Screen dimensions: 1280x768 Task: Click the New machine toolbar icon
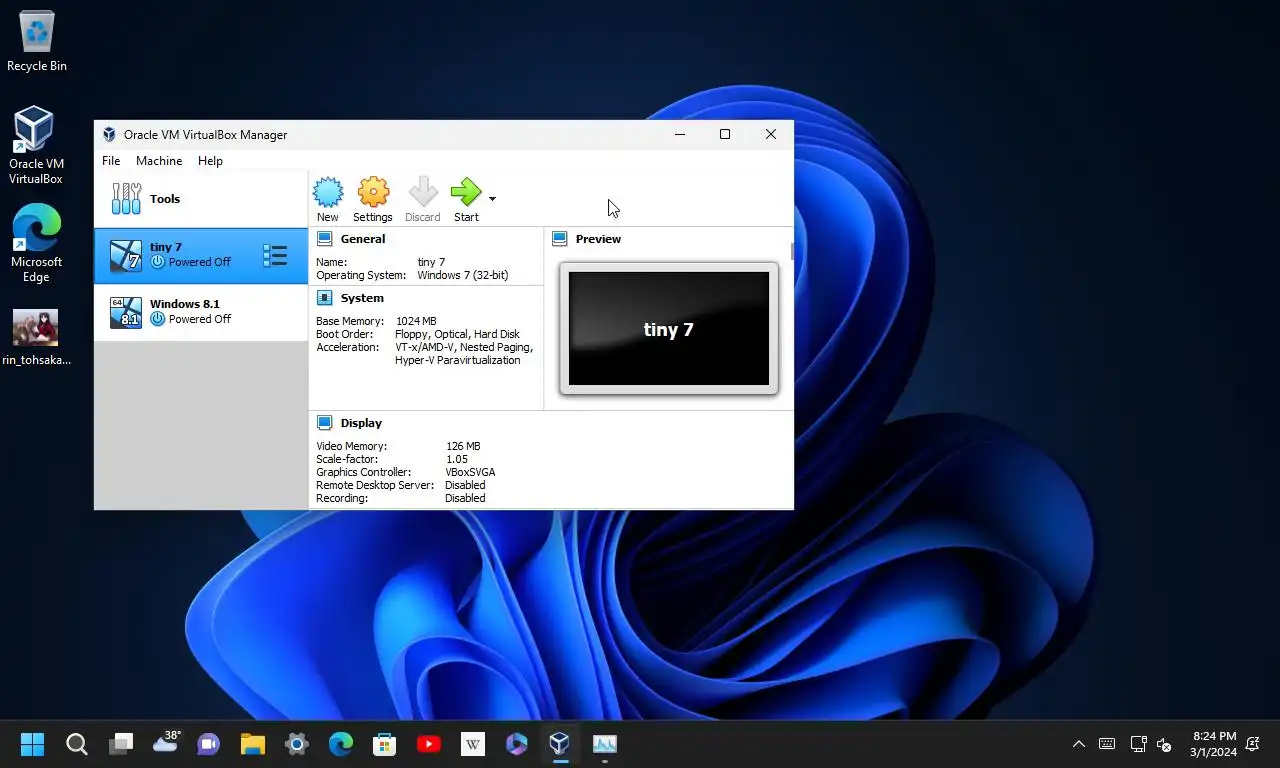pos(328,199)
